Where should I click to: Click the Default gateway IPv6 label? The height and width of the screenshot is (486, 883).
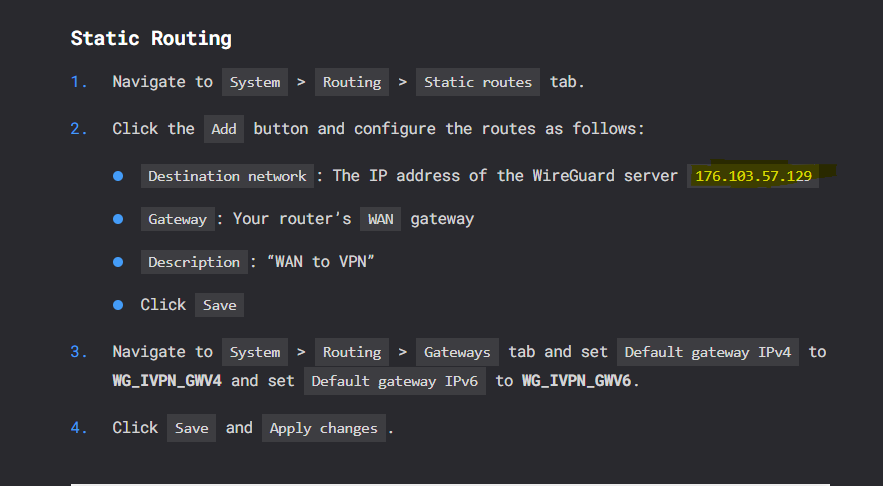(395, 381)
